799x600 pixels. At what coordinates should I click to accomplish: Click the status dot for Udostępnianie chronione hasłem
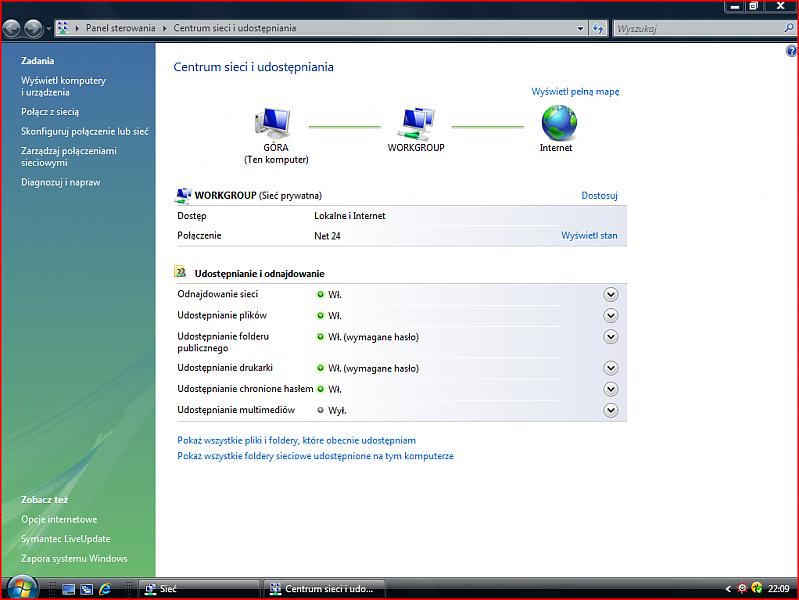(x=320, y=389)
